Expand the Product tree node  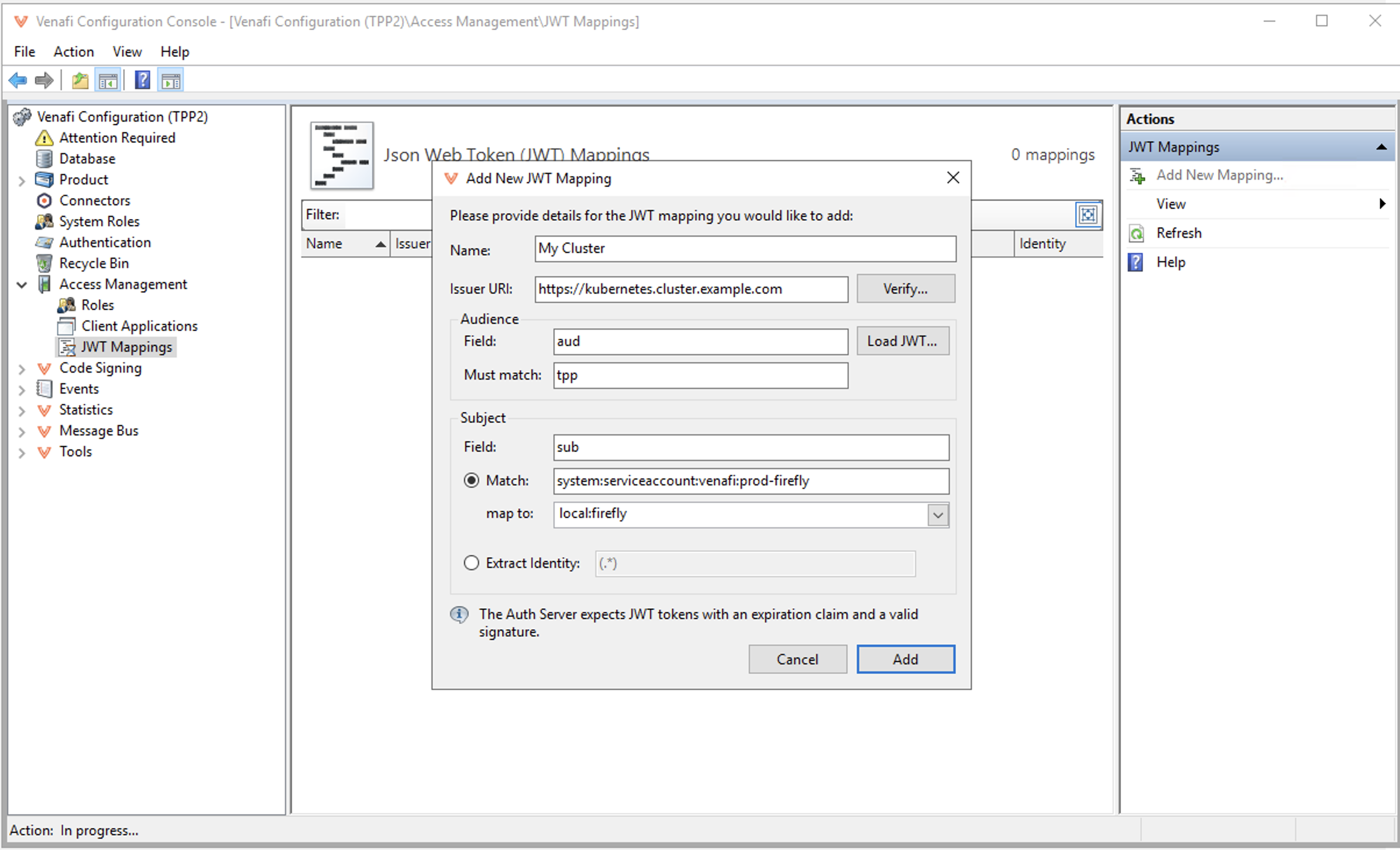(x=22, y=180)
